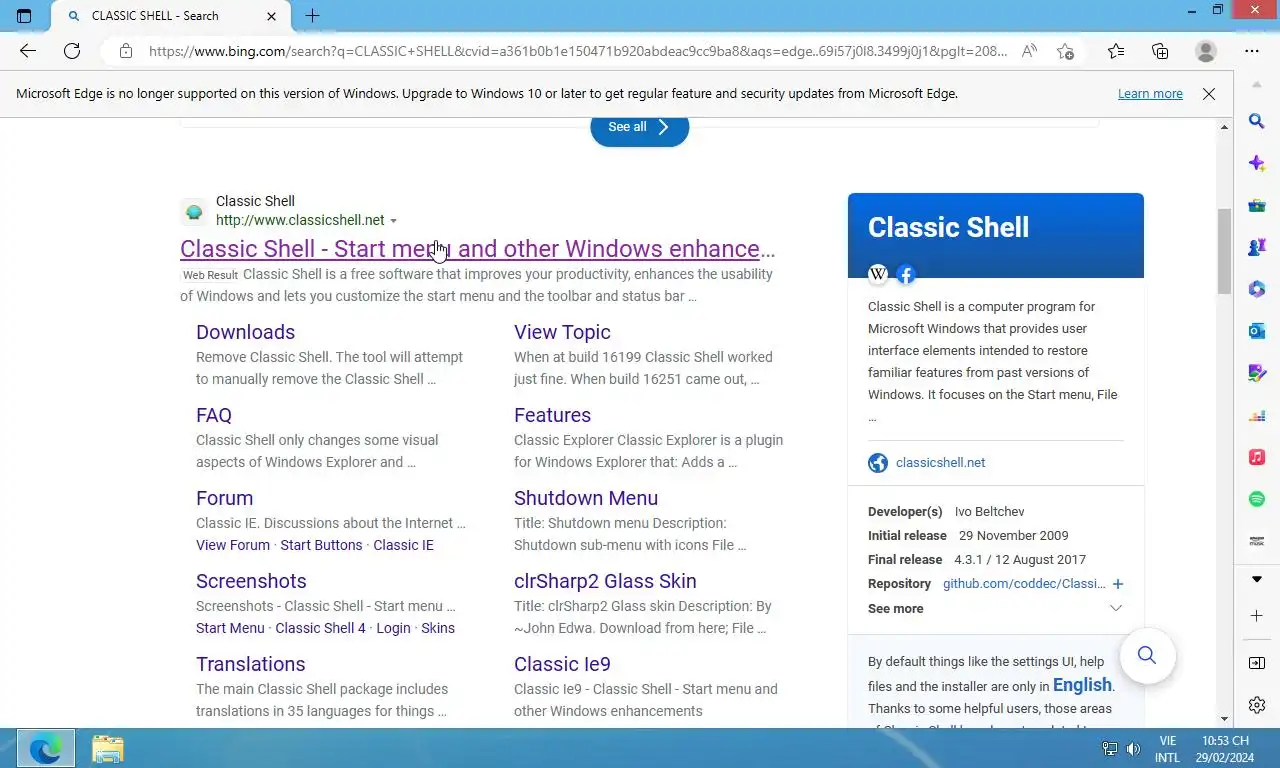The width and height of the screenshot is (1280, 768).
Task: Open the Shutdown Menu sublink
Action: pos(586,498)
